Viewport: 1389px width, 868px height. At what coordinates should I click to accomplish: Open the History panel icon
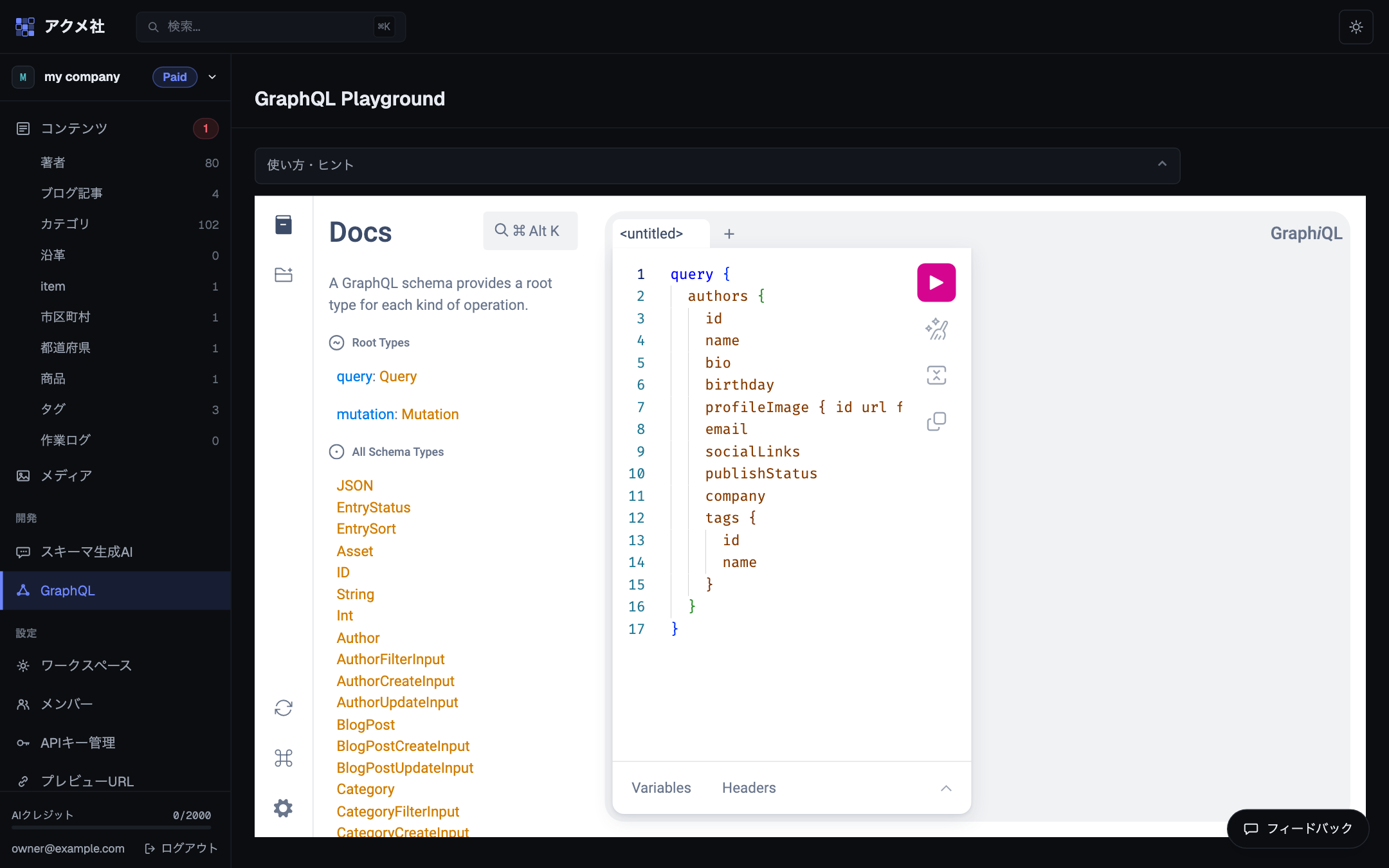click(x=284, y=275)
